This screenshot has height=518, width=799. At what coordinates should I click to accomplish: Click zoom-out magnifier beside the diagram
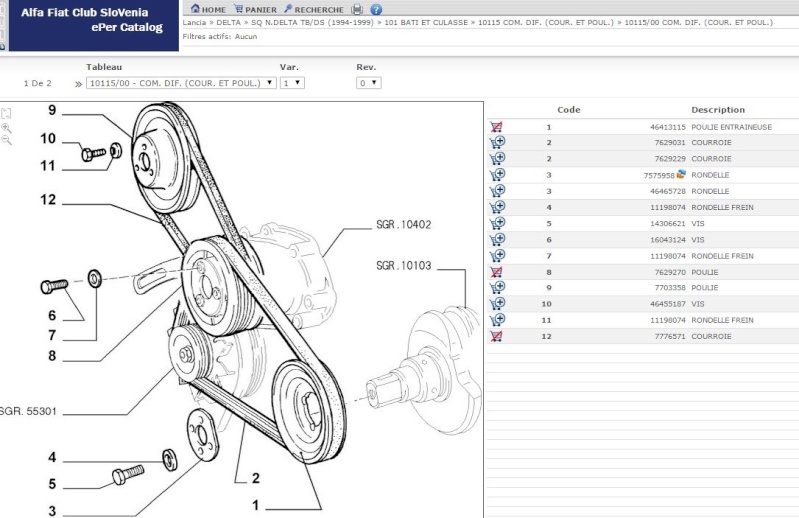click(6, 140)
